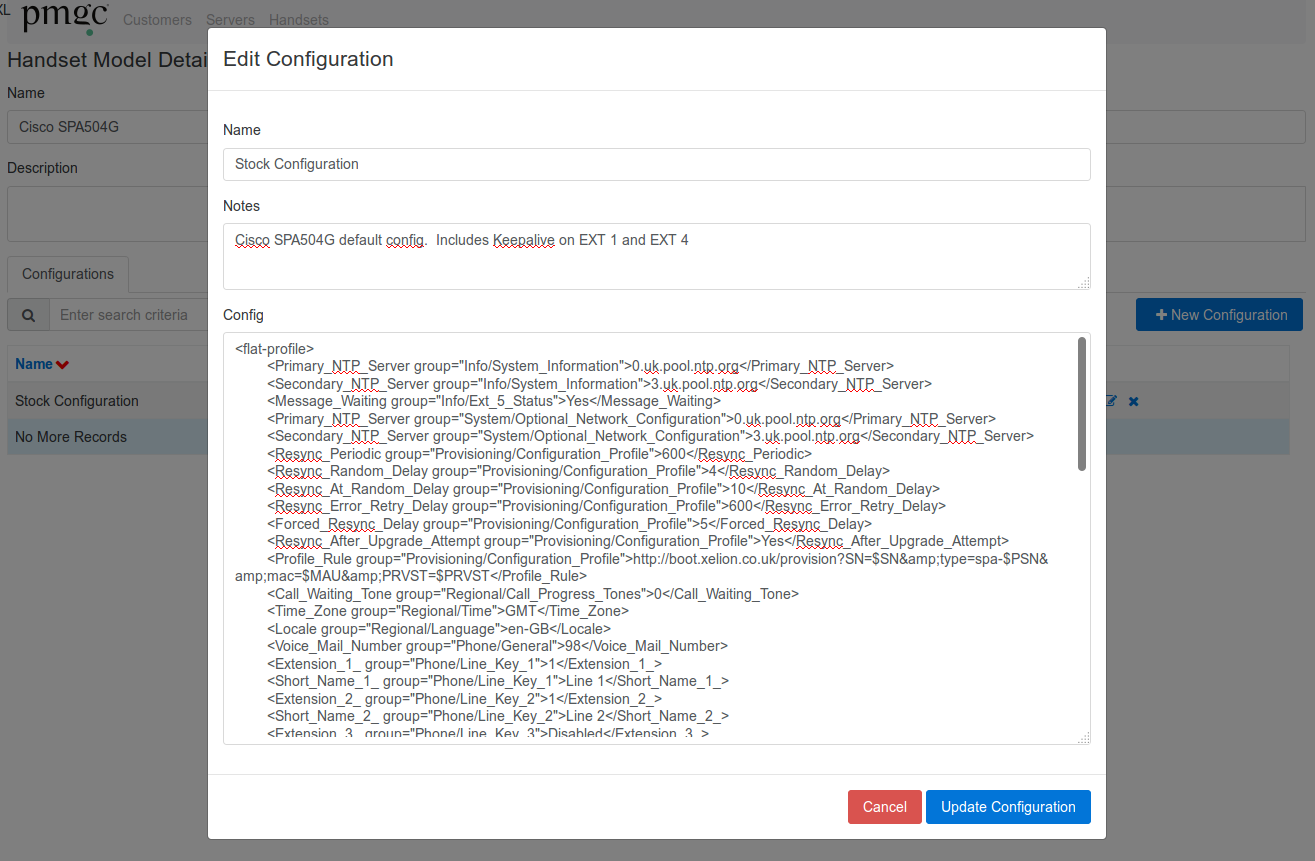
Task: Click the delete X icon in configuration row
Action: (1133, 401)
